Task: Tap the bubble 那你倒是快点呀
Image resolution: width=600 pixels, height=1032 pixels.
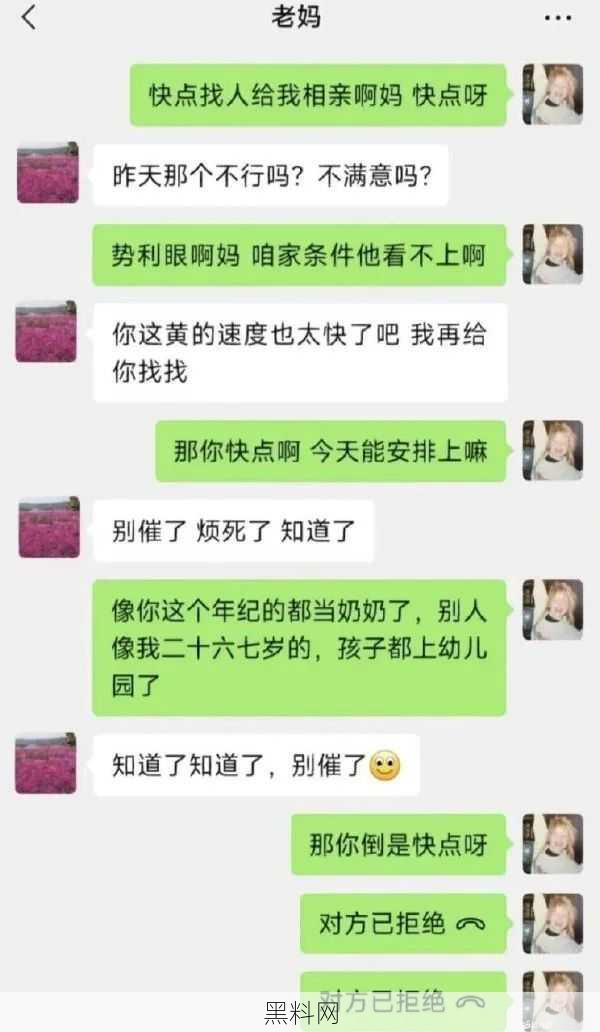Action: (x=399, y=844)
